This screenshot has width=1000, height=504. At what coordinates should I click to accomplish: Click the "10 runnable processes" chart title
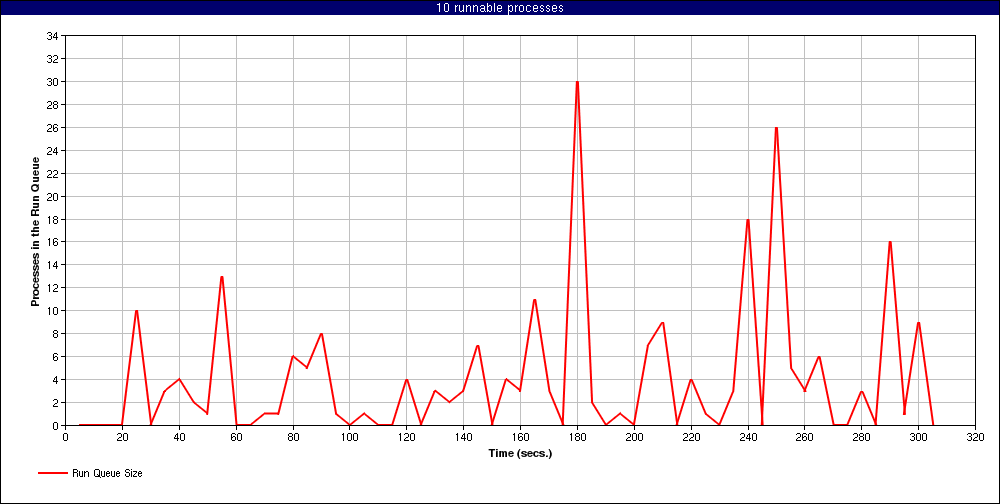coord(500,8)
